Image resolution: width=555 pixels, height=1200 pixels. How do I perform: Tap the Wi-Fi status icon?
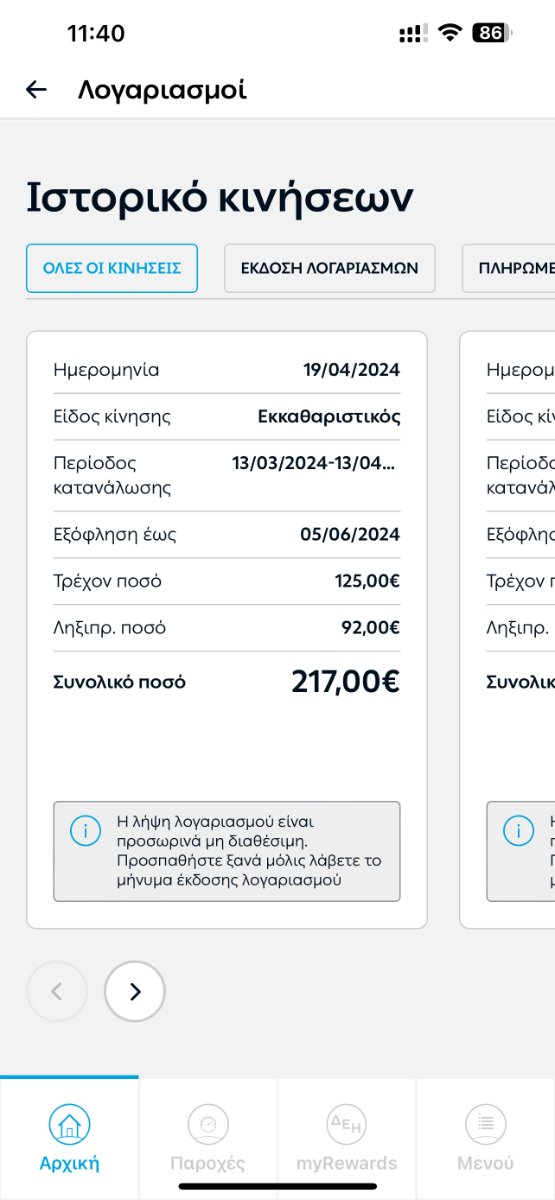[x=449, y=33]
